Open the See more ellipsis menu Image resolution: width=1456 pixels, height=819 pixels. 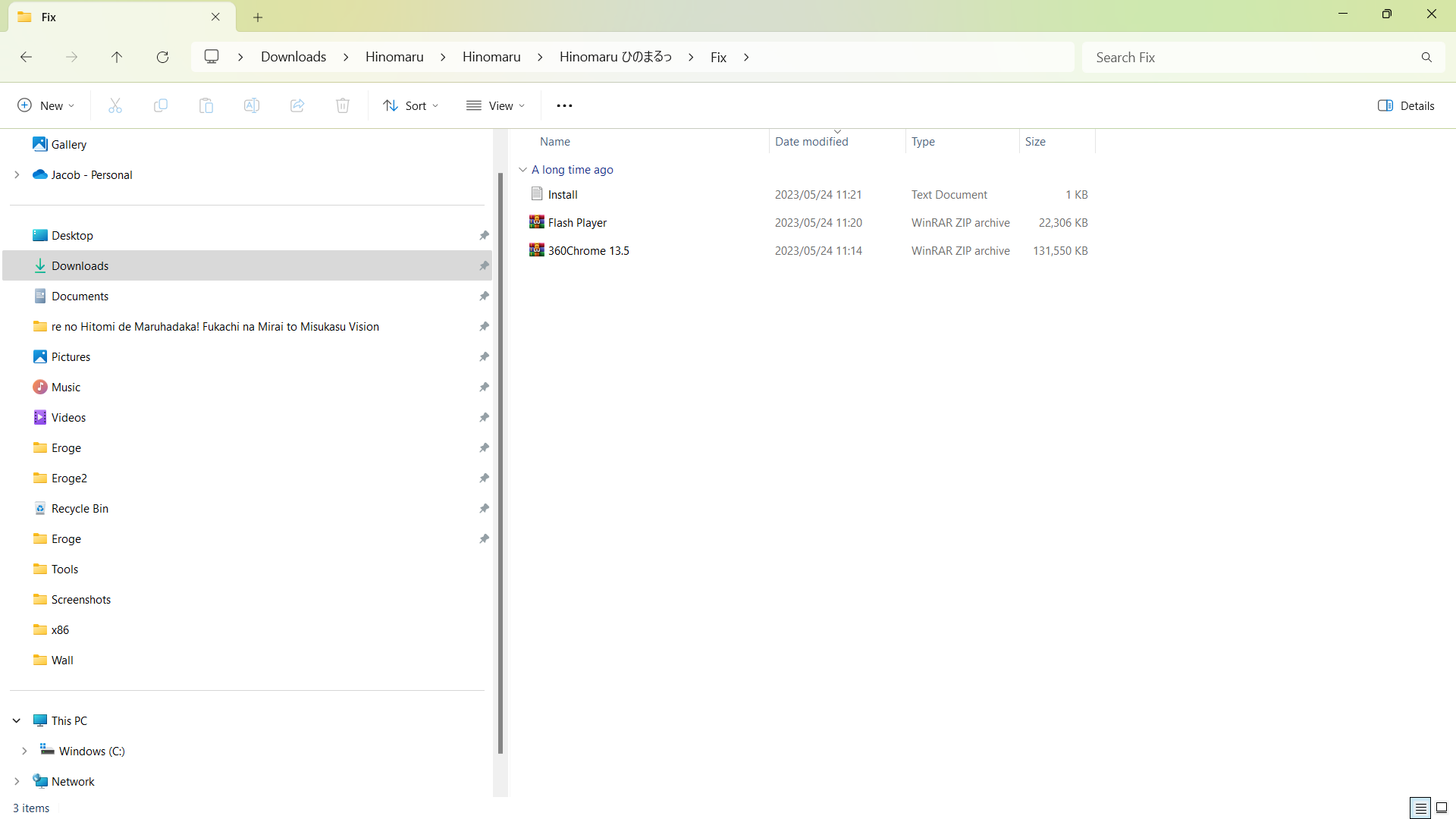click(x=564, y=105)
